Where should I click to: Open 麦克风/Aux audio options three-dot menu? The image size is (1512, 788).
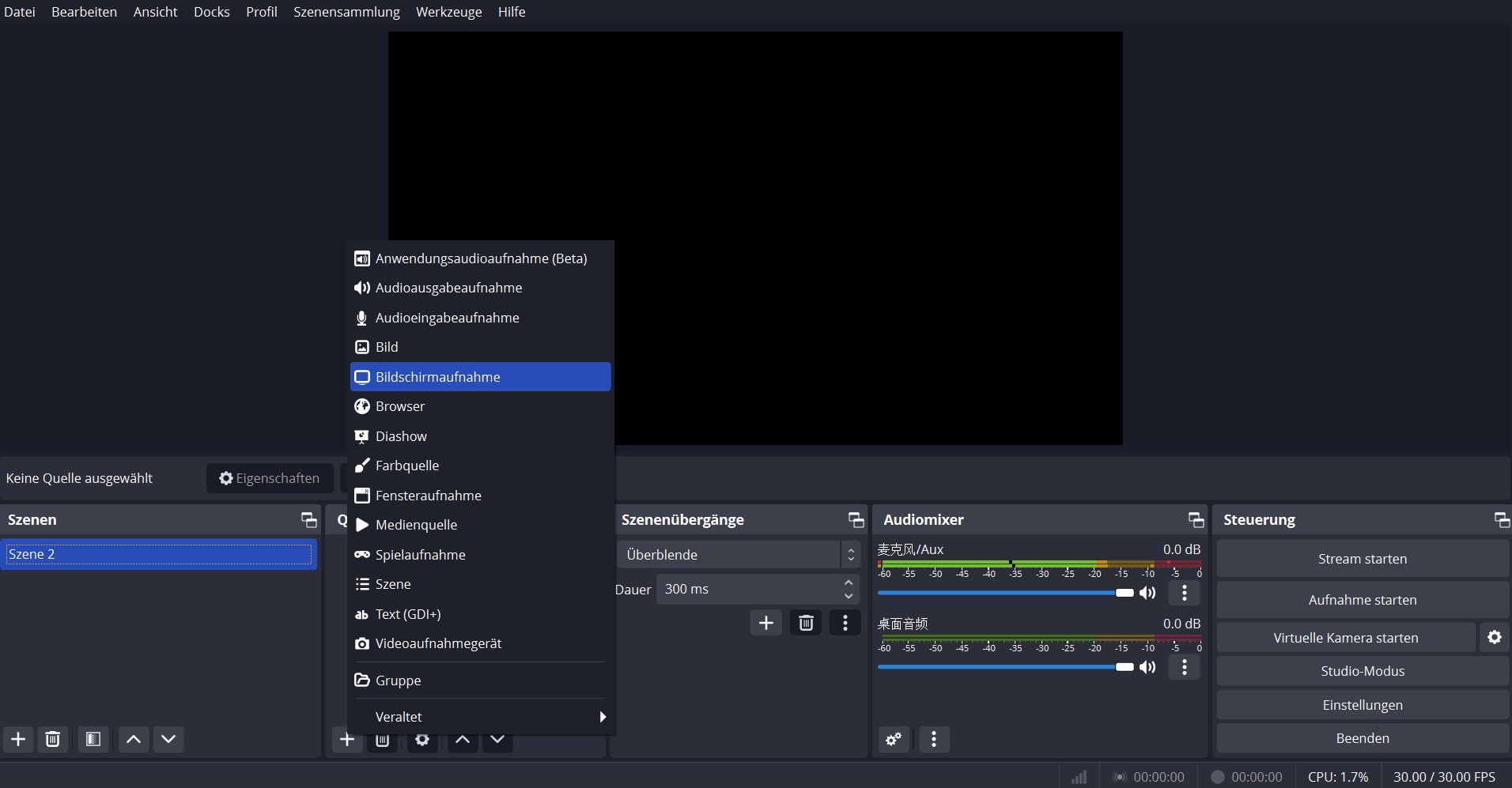pyautogui.click(x=1185, y=593)
